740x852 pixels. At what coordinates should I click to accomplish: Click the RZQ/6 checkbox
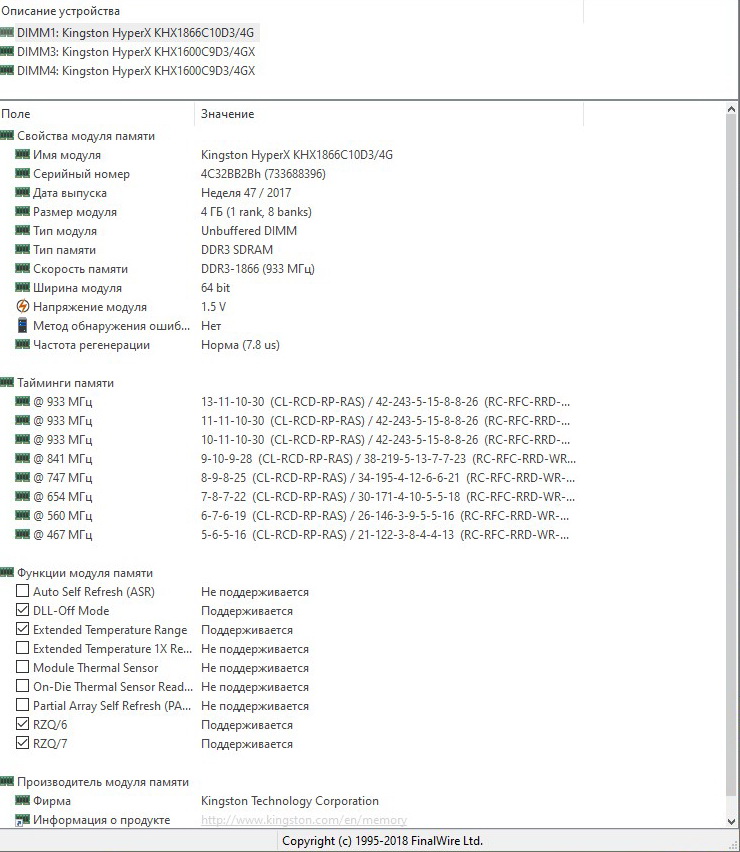[x=22, y=724]
